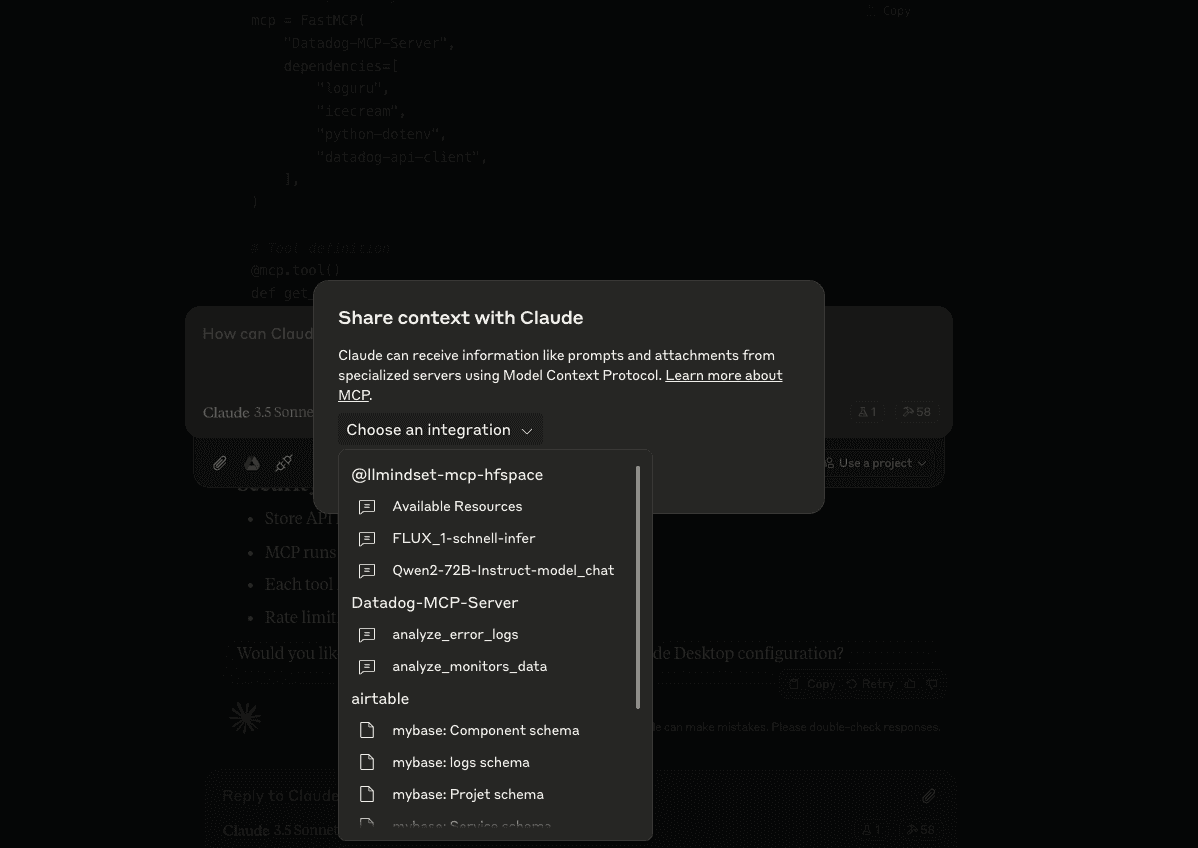
Task: Open Learn more about MCP link
Action: (560, 385)
